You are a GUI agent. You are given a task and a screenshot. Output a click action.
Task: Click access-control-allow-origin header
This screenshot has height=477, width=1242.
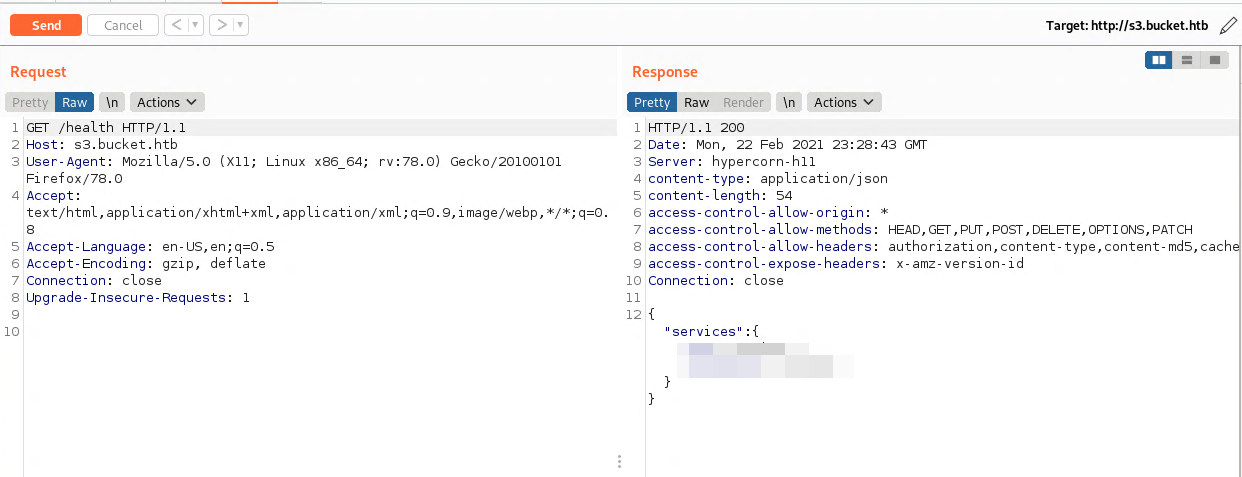click(768, 212)
